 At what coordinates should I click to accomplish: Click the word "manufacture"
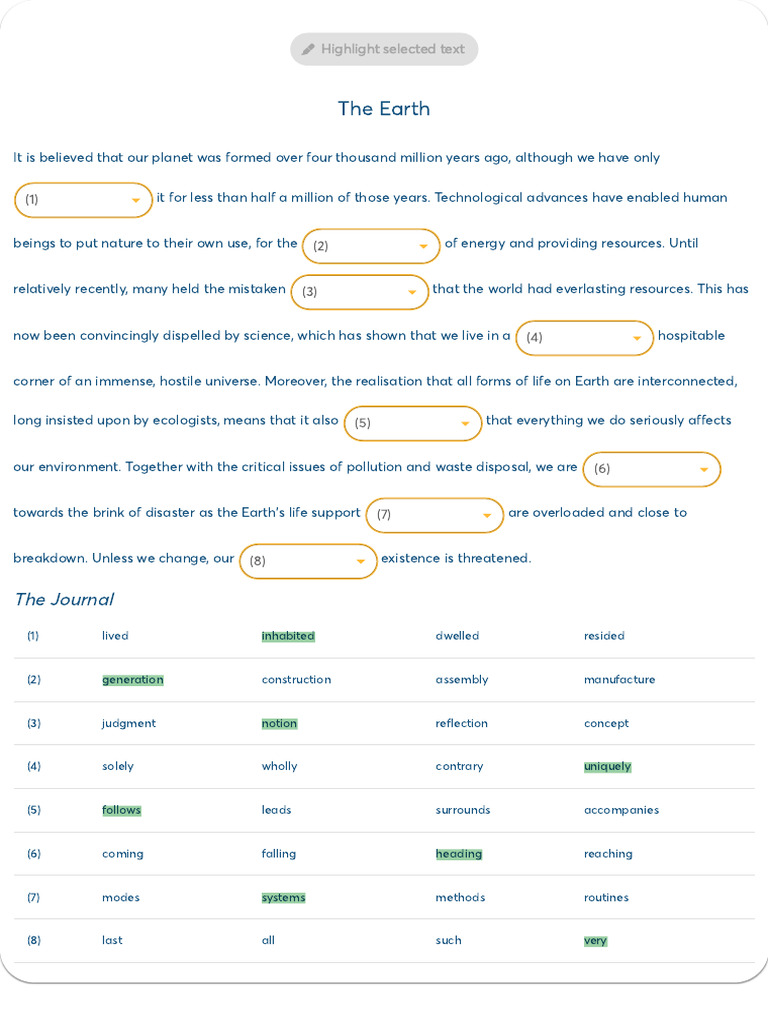click(x=619, y=679)
